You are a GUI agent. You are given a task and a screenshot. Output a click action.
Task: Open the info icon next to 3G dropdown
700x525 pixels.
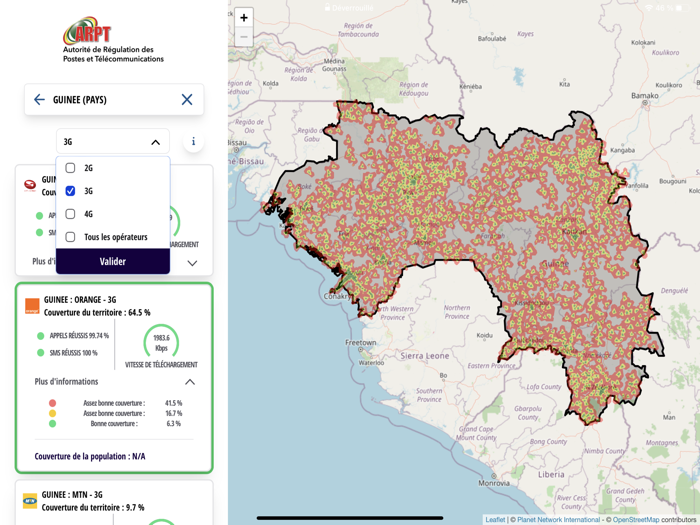(x=193, y=142)
